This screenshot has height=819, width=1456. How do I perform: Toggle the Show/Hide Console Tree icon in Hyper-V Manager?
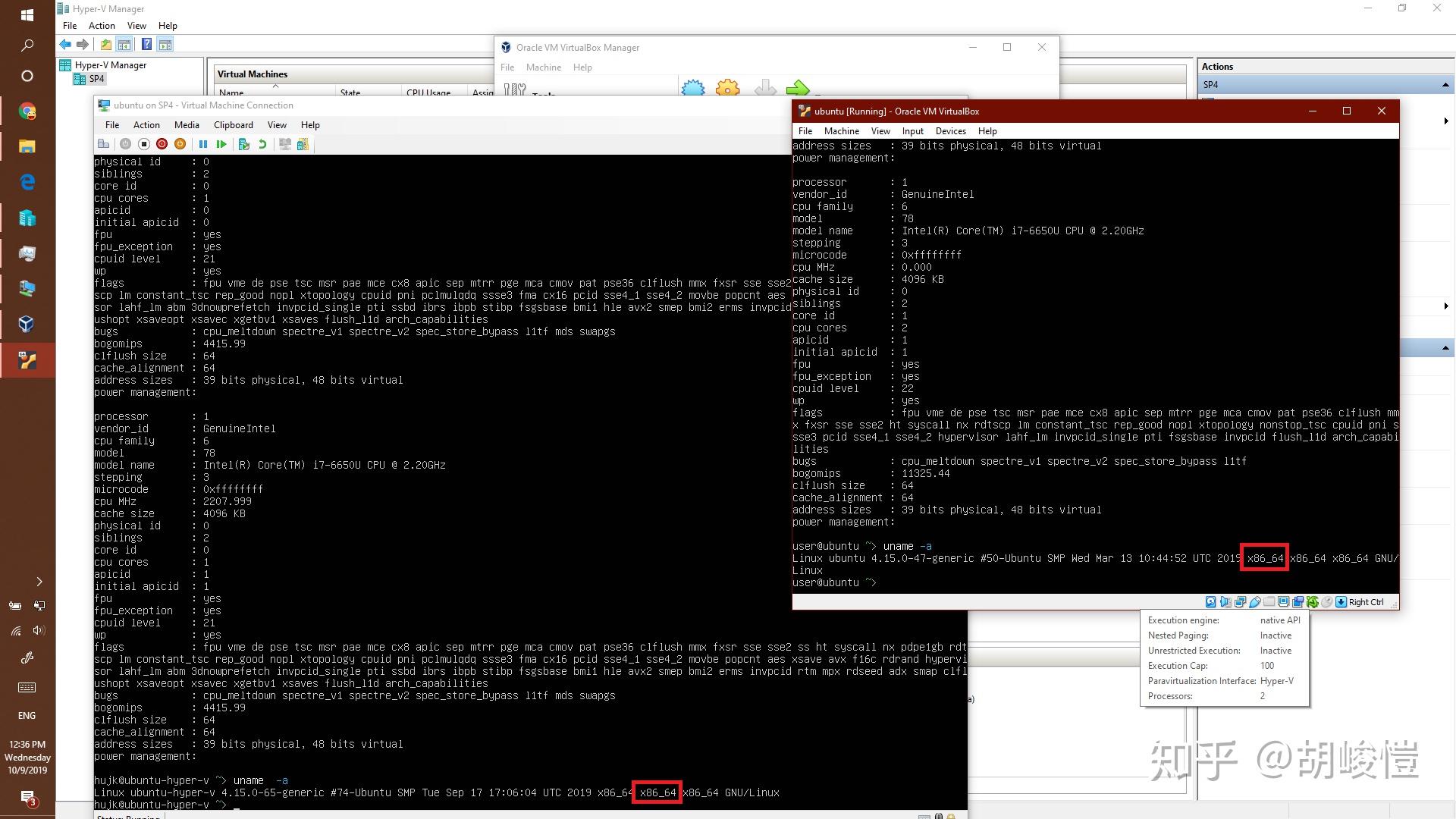point(124,45)
